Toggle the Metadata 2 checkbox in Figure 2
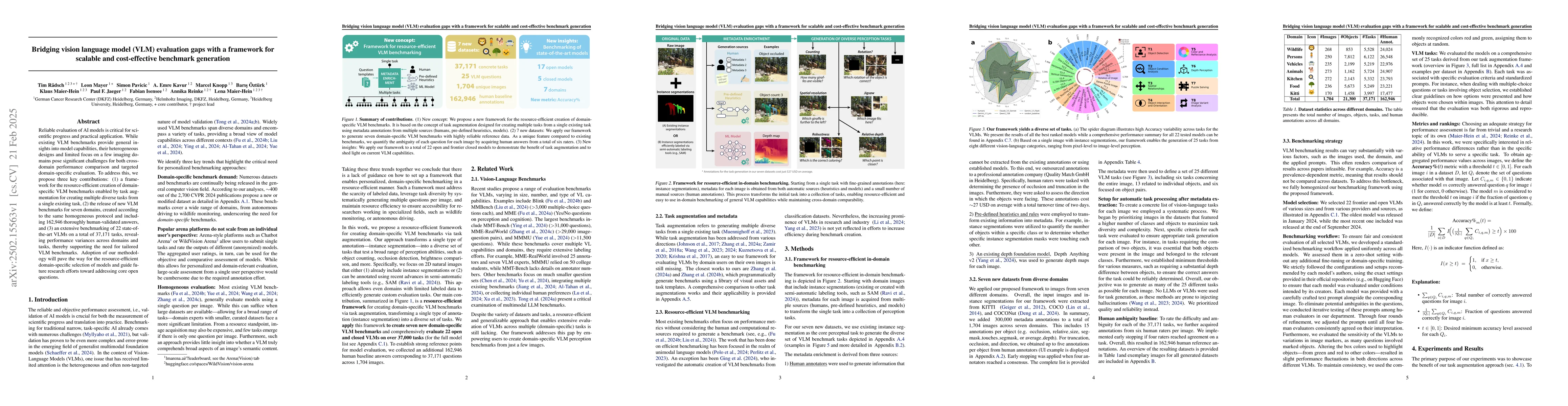This screenshot has width=1568, height=406. (x=729, y=65)
